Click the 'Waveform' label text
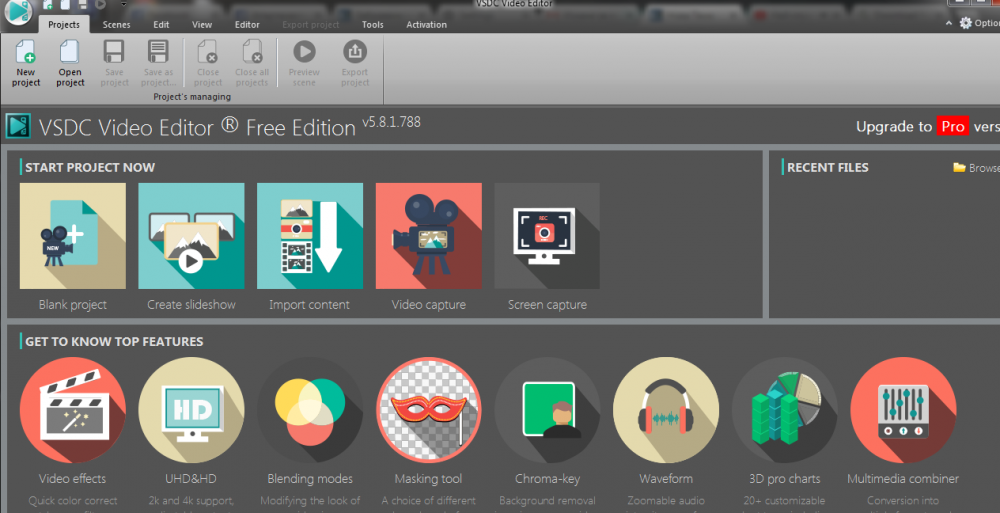 tap(666, 479)
